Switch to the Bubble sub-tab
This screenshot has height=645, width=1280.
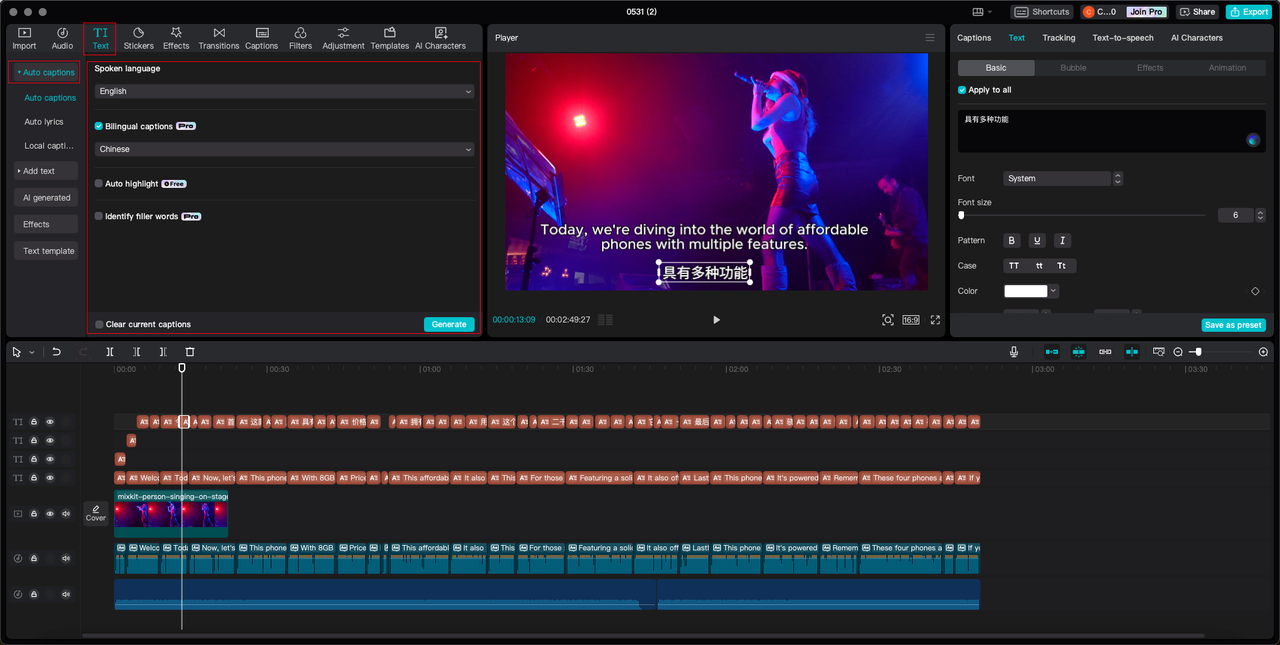pos(1073,68)
